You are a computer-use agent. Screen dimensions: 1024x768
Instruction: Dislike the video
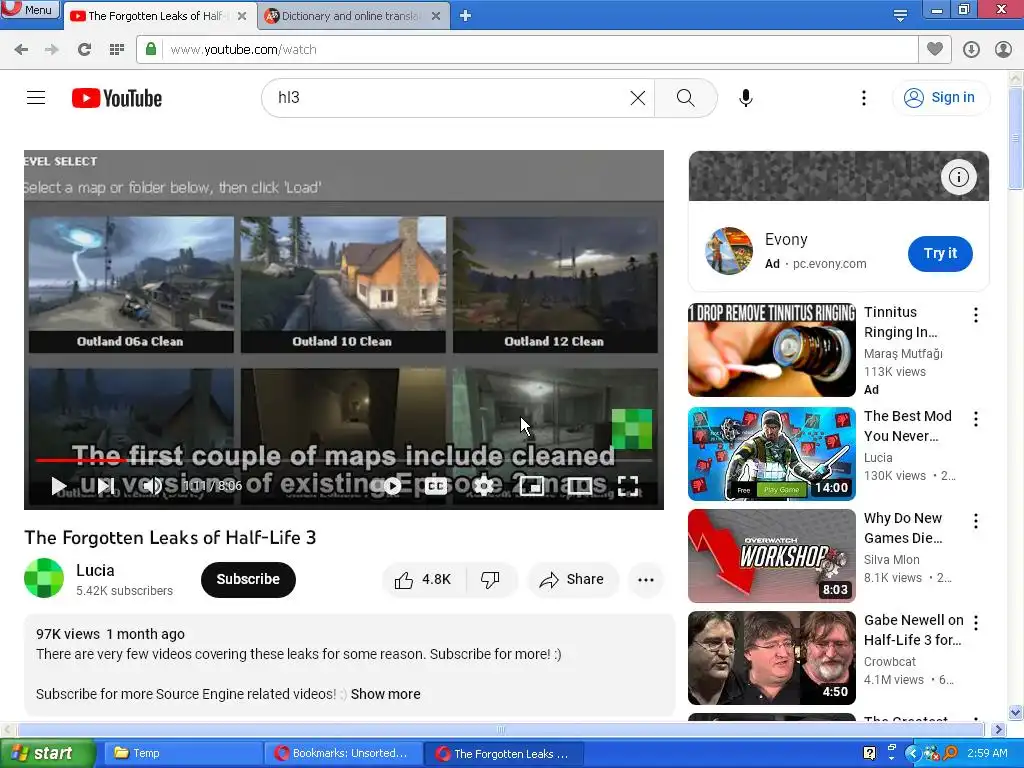coord(490,579)
